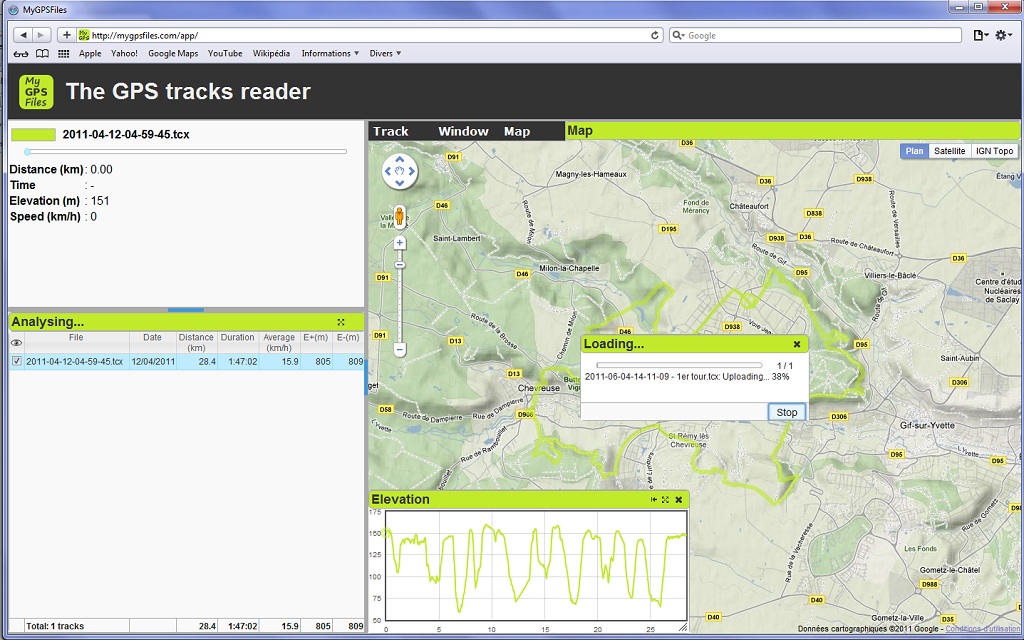
Task: Zoom out using the map minus button
Action: click(400, 350)
